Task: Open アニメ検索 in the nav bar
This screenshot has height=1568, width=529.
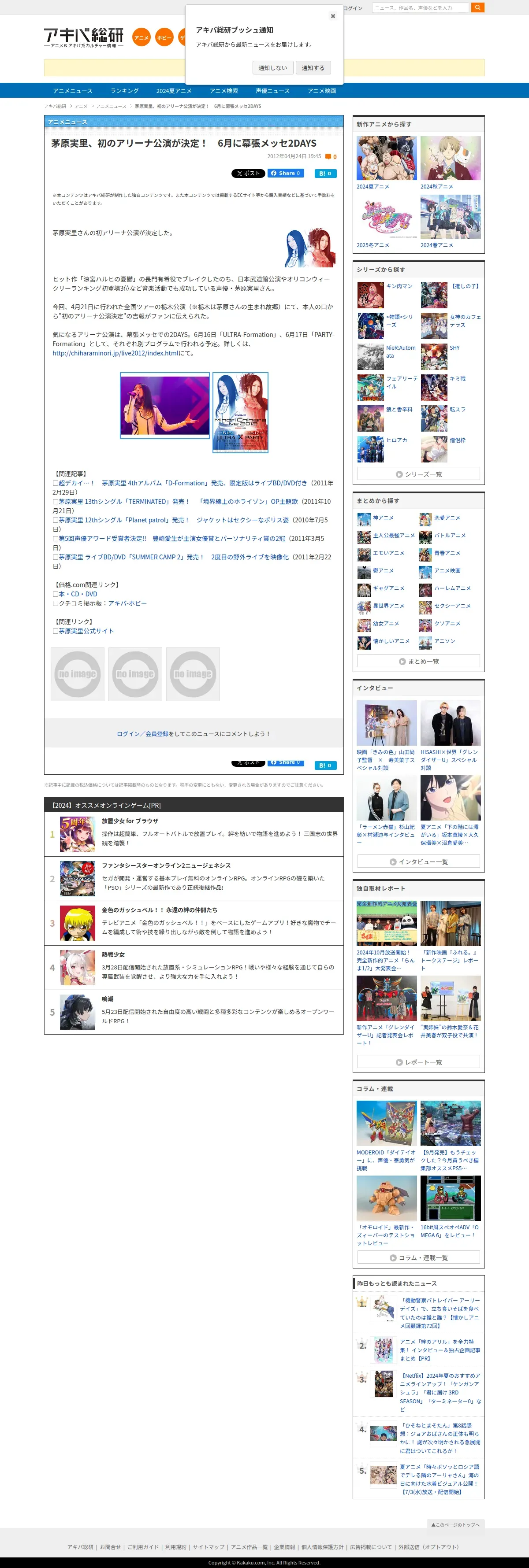Action: 224,91
